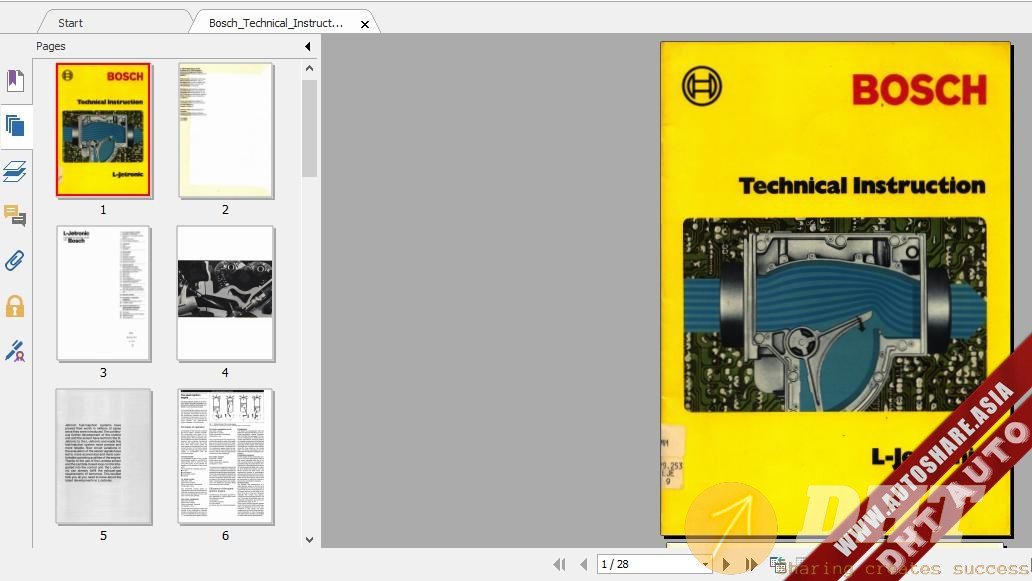Open the Bookmarks panel icon

15,80
